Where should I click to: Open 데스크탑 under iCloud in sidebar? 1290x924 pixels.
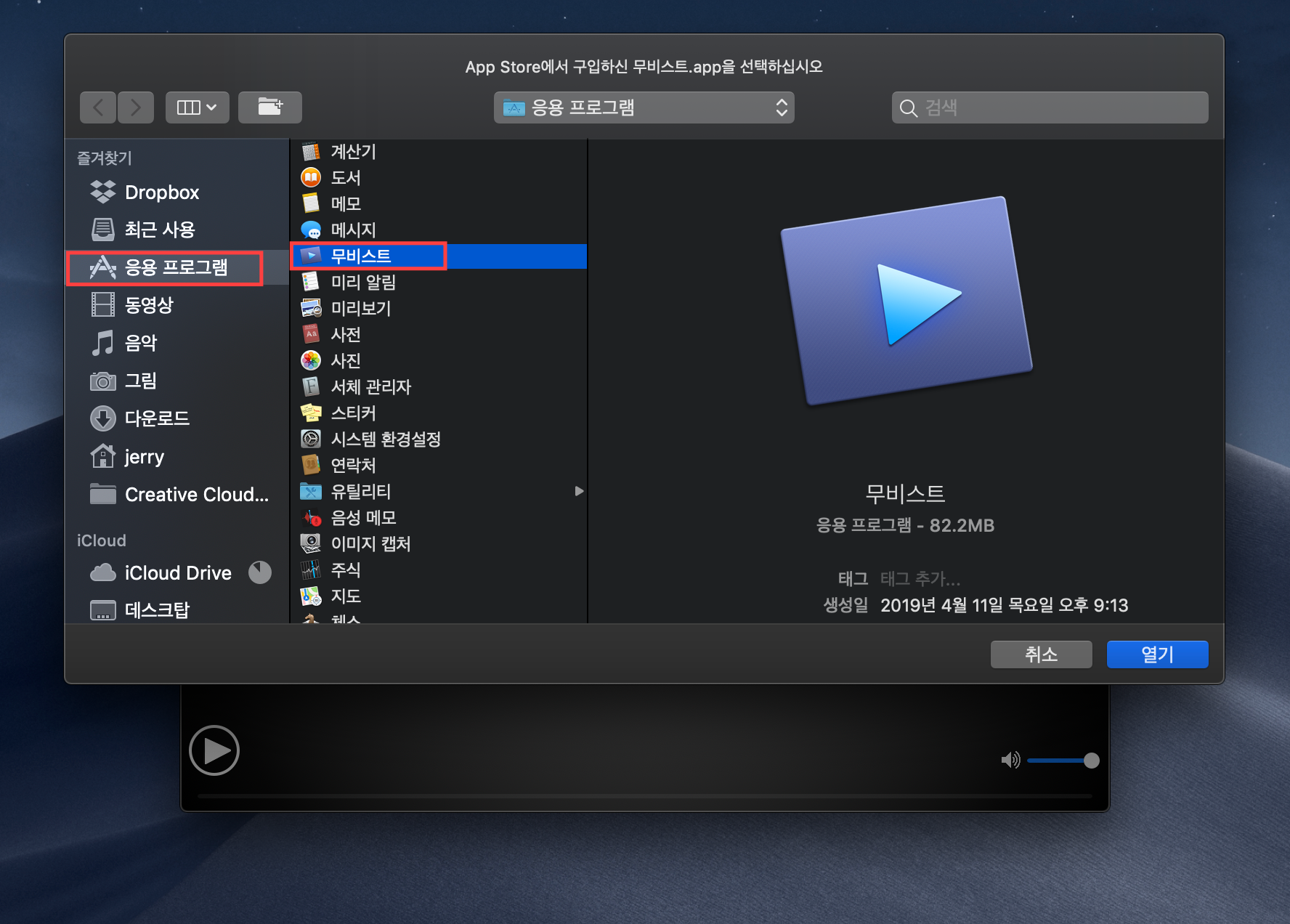(177, 610)
